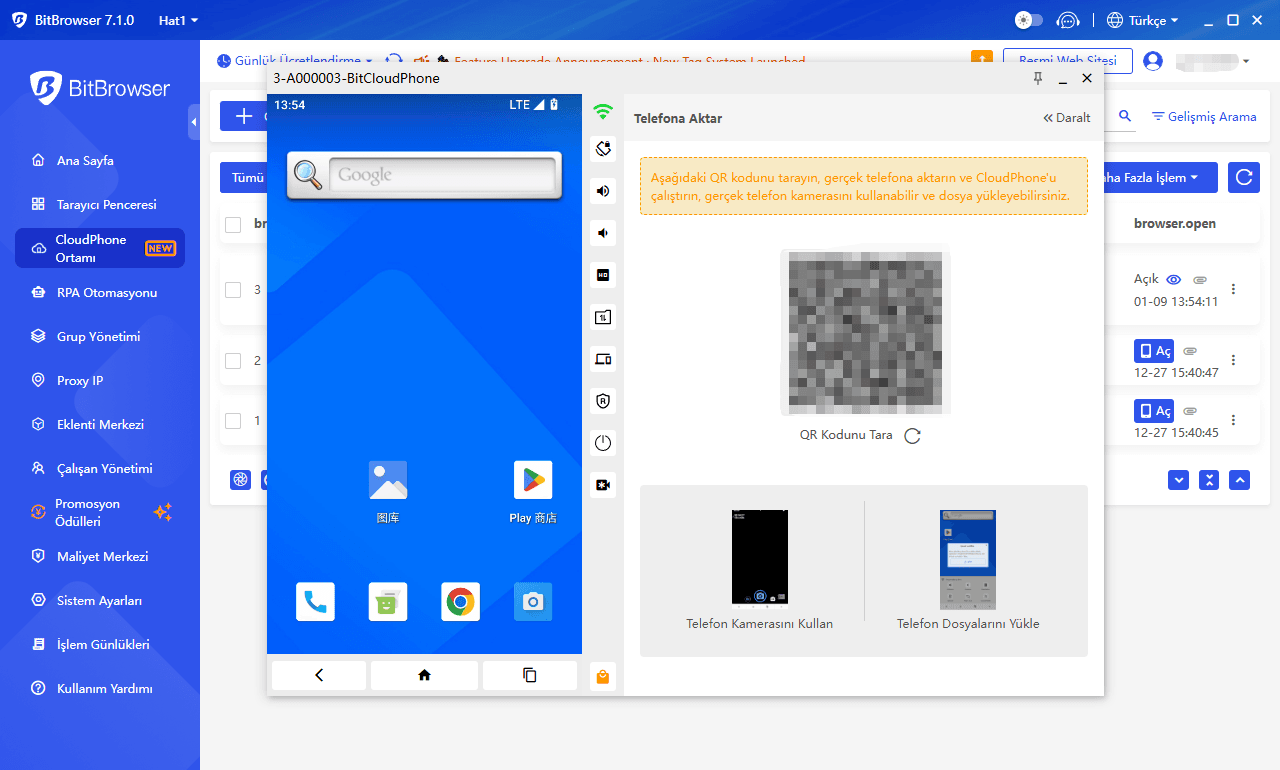
Task: Go to RPA Otomasyonu sidebar item
Action: point(106,293)
